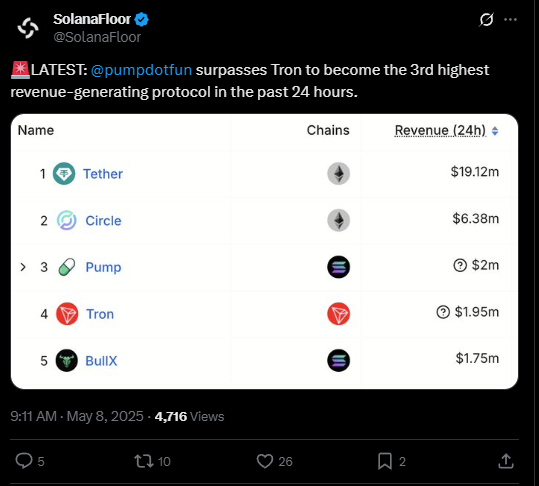Click the Tron chain icon in the Chains column
The image size is (539, 486).
[339, 314]
